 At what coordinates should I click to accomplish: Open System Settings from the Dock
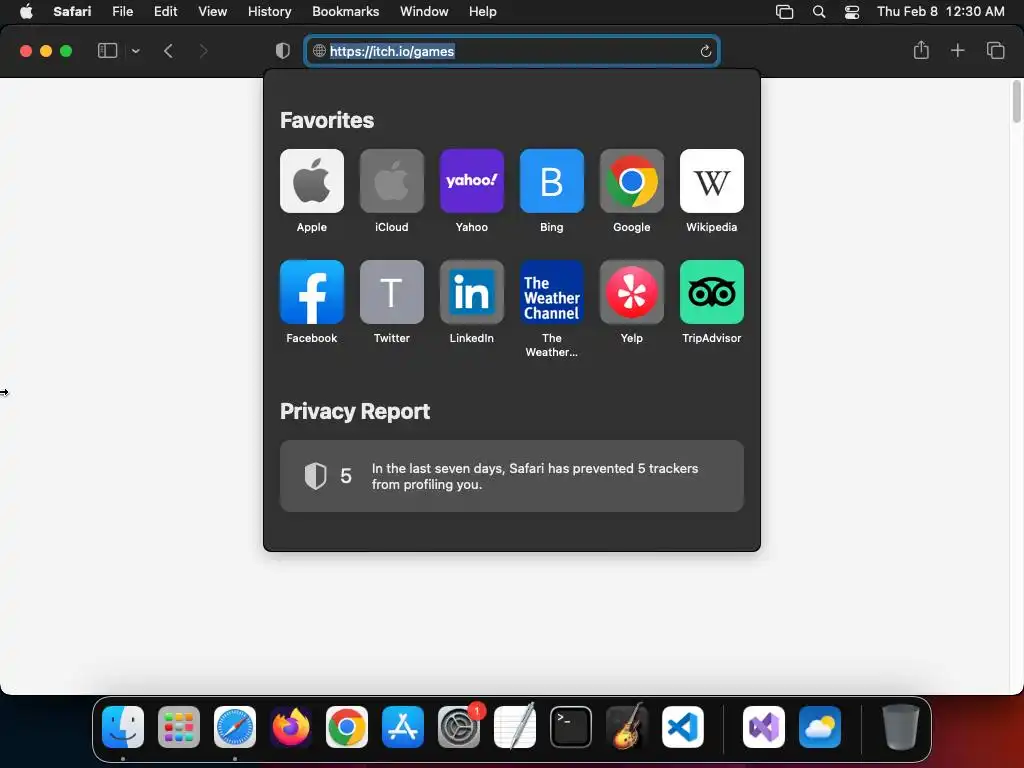point(458,727)
